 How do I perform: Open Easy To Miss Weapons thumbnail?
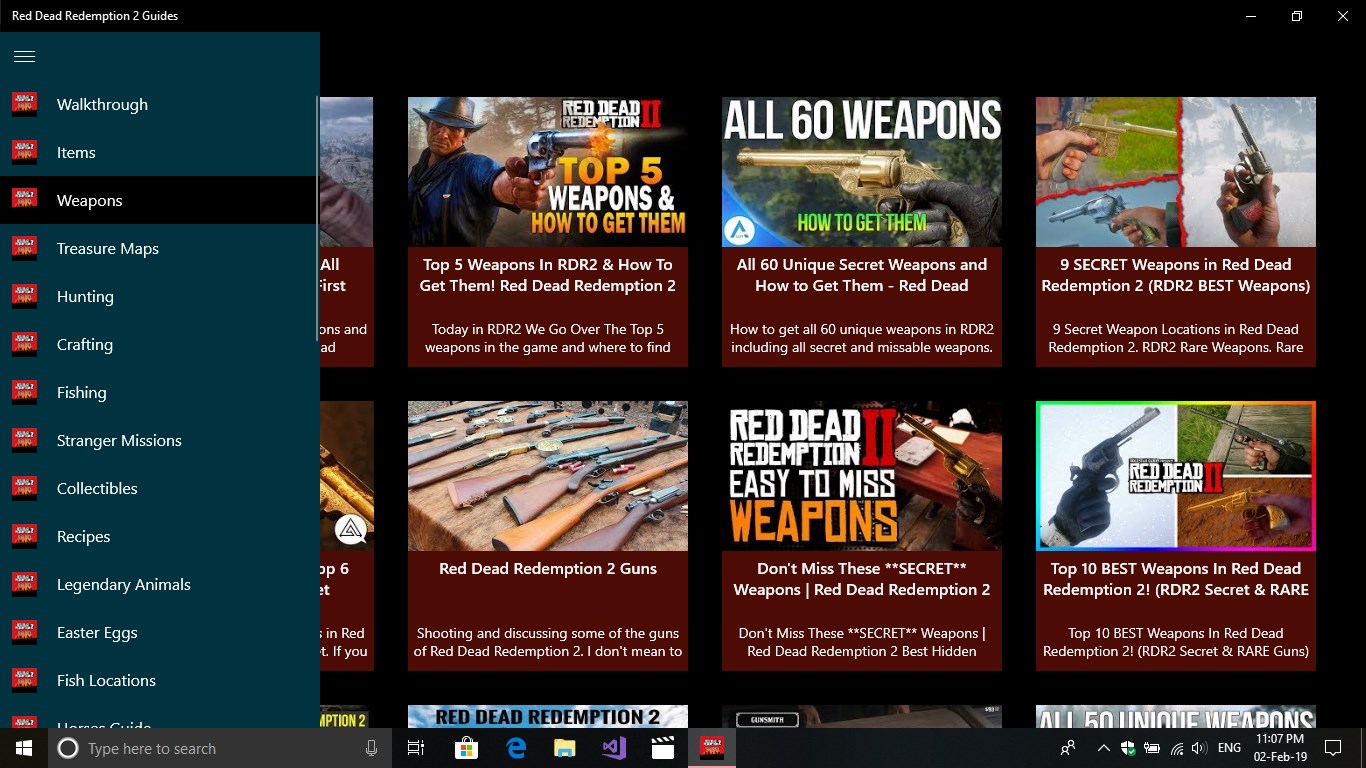(x=862, y=476)
